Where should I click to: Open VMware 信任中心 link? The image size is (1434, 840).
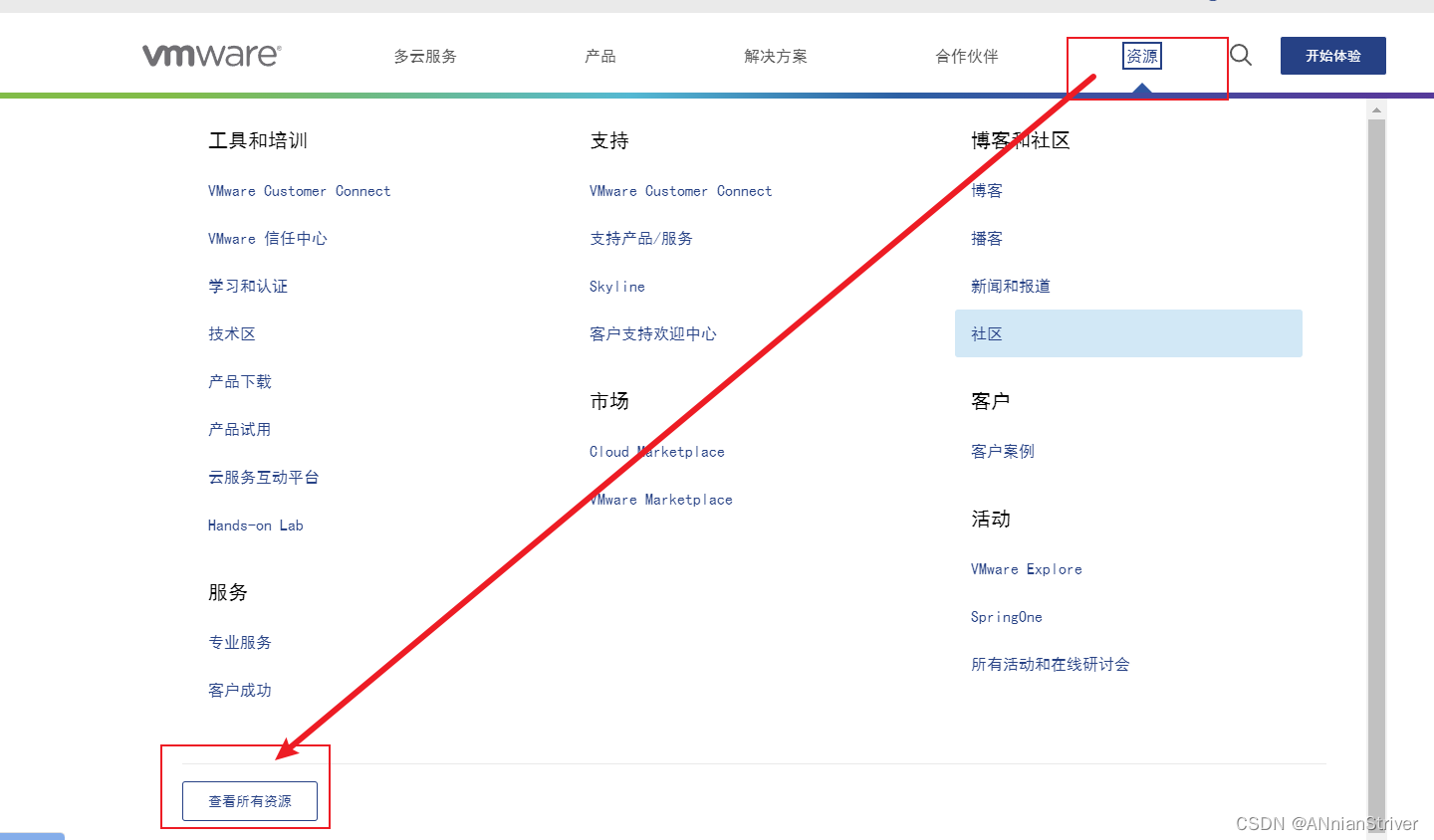(268, 239)
